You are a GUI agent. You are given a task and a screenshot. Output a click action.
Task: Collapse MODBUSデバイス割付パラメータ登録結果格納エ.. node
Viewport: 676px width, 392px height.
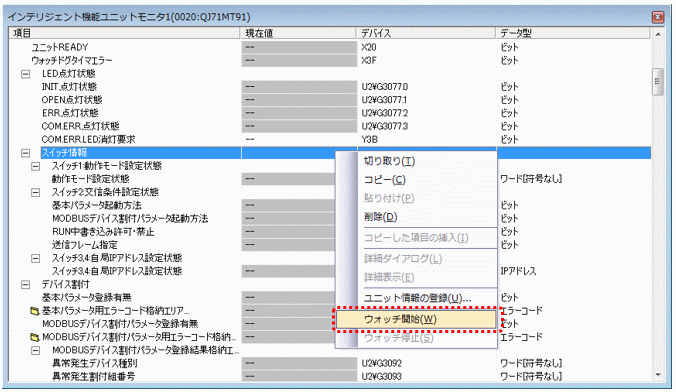point(36,351)
